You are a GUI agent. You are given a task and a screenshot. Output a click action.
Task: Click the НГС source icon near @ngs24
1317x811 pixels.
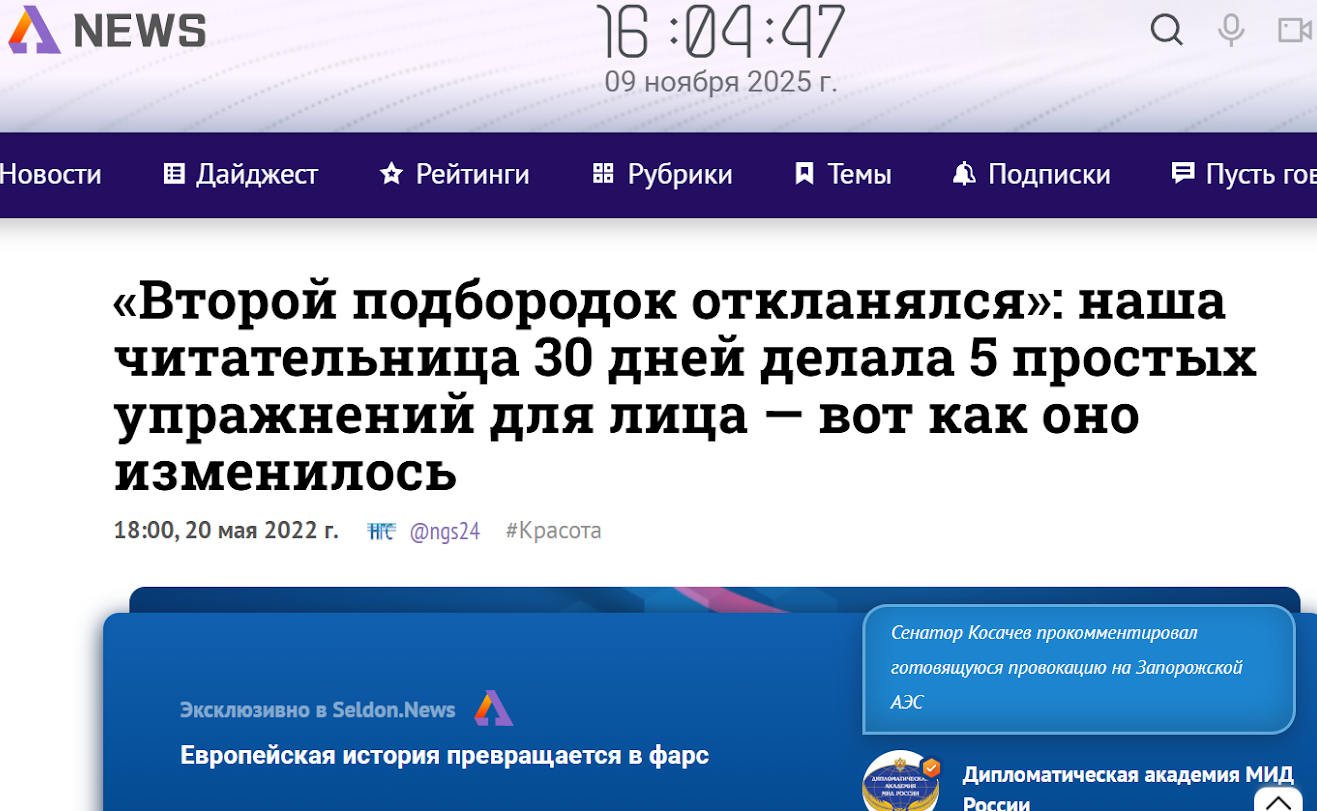tap(381, 531)
